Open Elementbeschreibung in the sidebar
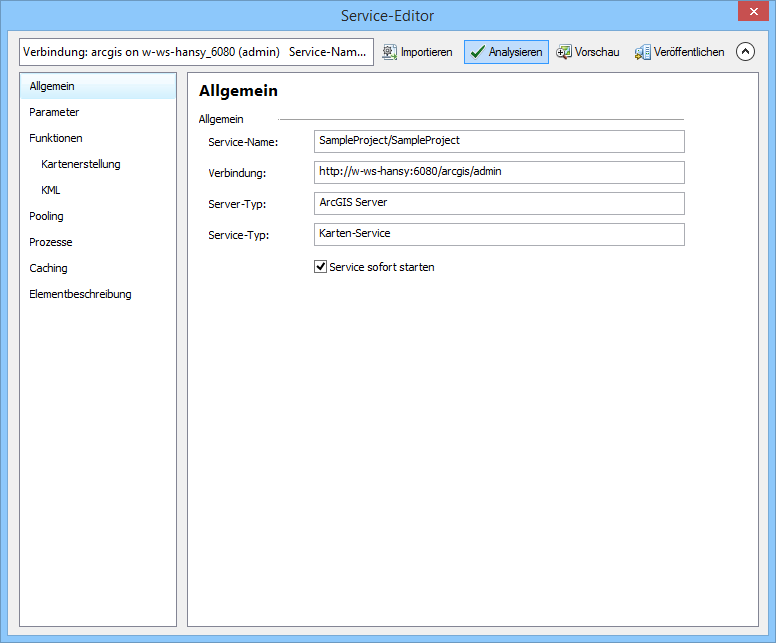This screenshot has width=776, height=643. coord(80,294)
